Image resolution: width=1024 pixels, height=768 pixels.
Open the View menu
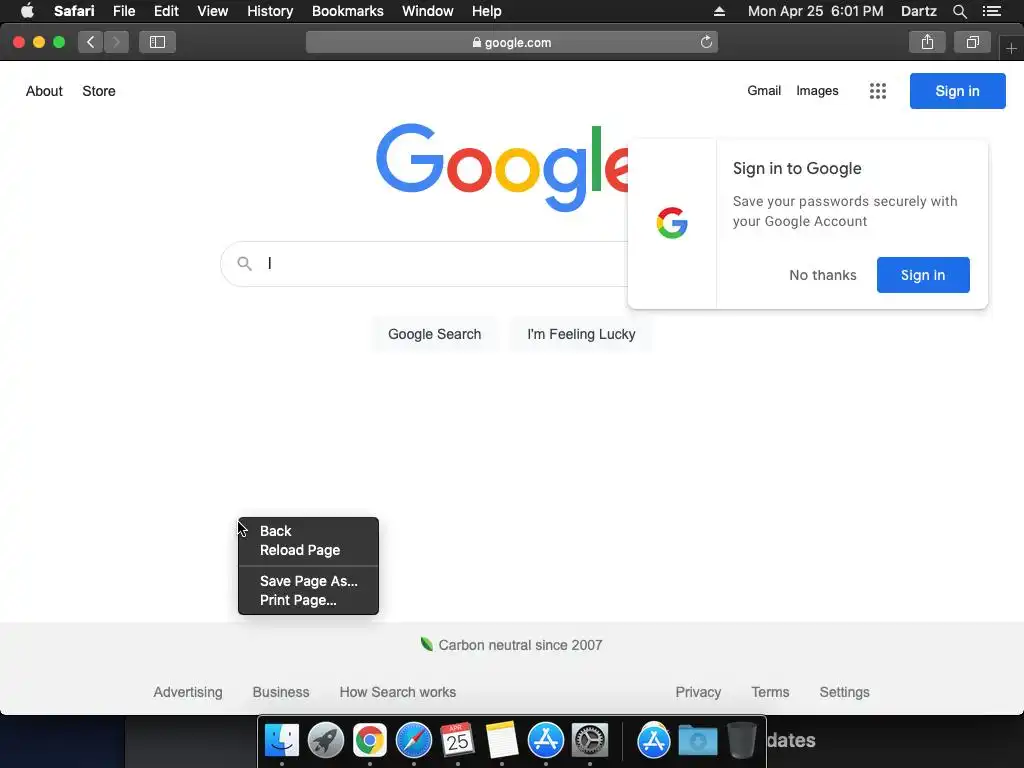pos(212,11)
